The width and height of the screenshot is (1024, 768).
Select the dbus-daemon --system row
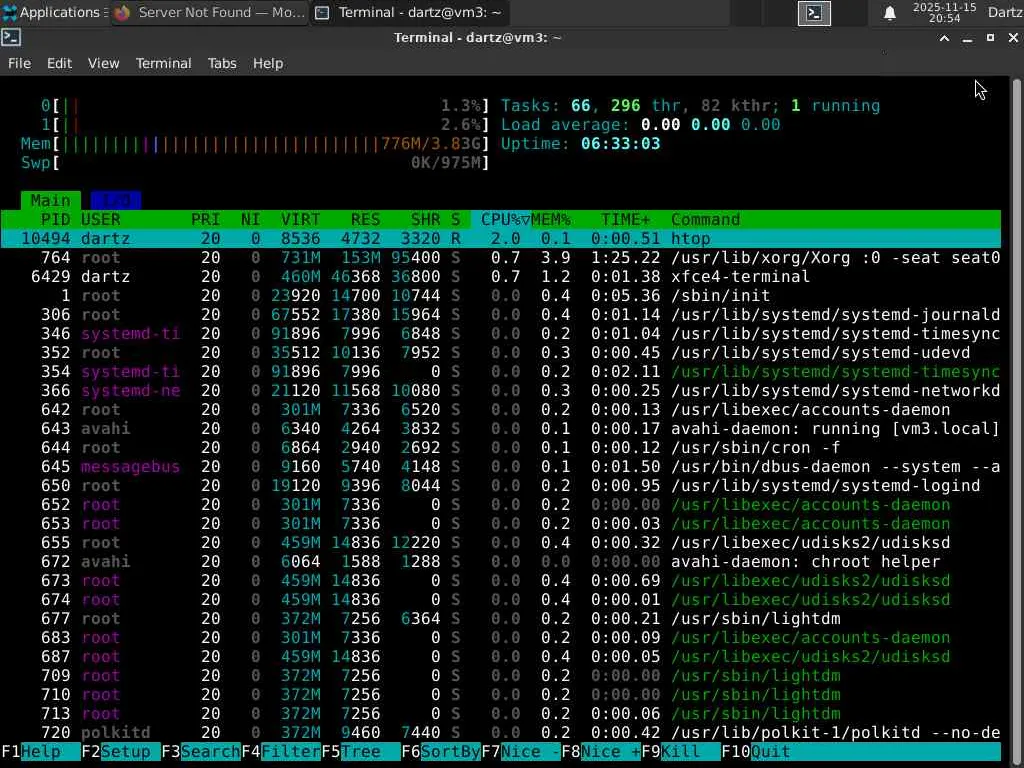coord(501,466)
